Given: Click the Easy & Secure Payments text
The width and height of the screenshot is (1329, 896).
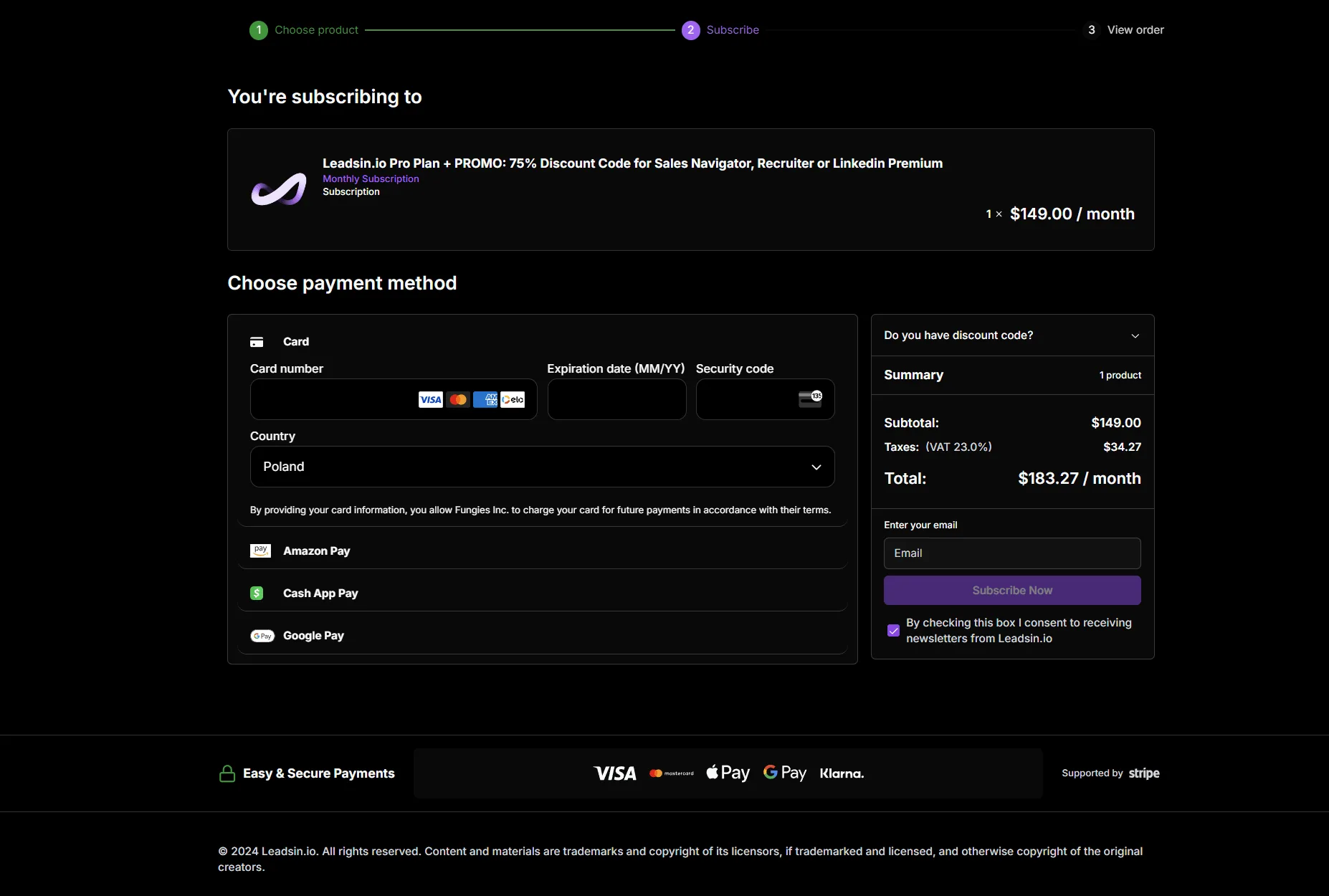Looking at the screenshot, I should tap(319, 773).
